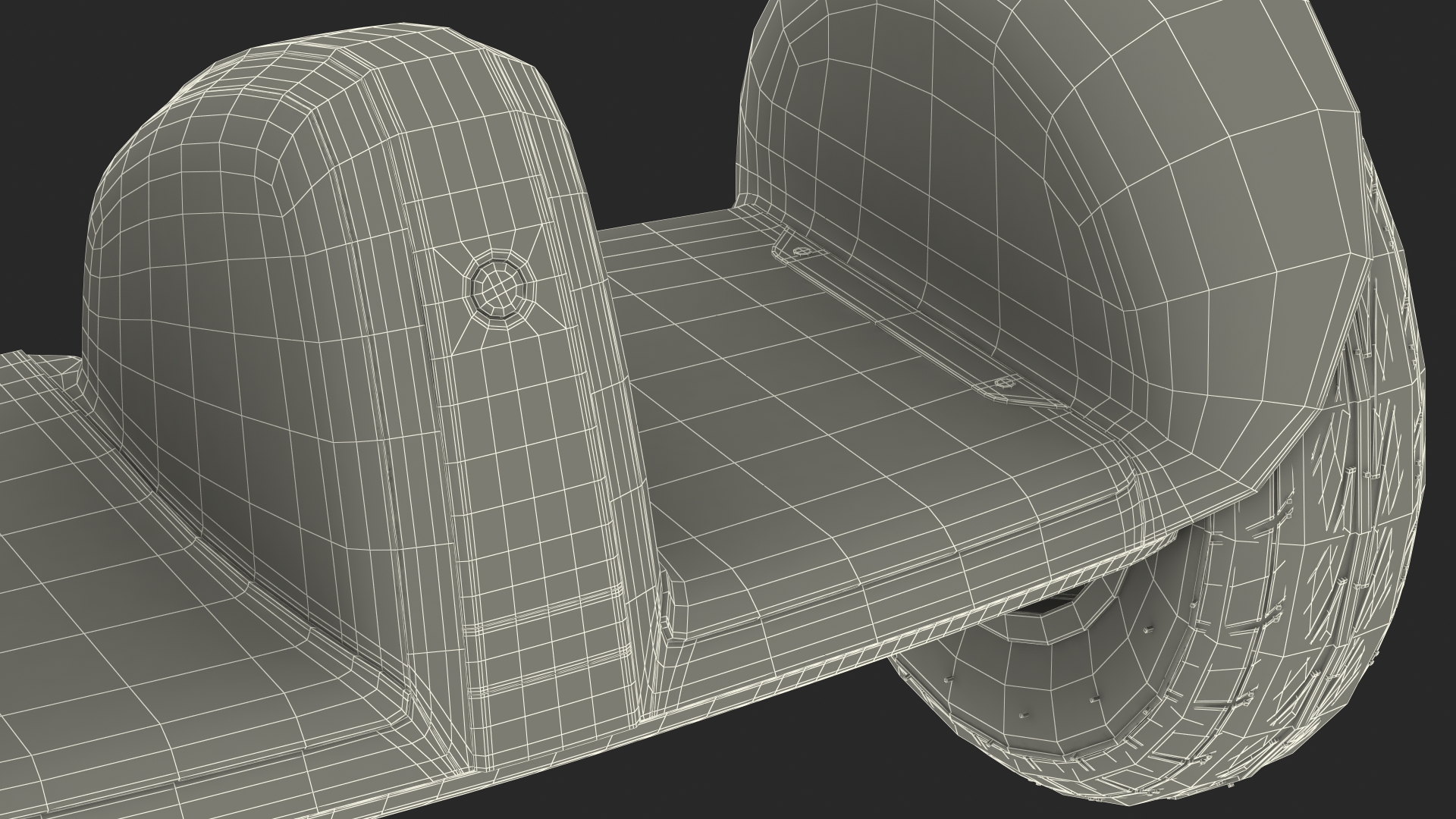Image resolution: width=1456 pixels, height=819 pixels.
Task: Pick the lower screw on the fender bracket
Action: (x=1006, y=383)
